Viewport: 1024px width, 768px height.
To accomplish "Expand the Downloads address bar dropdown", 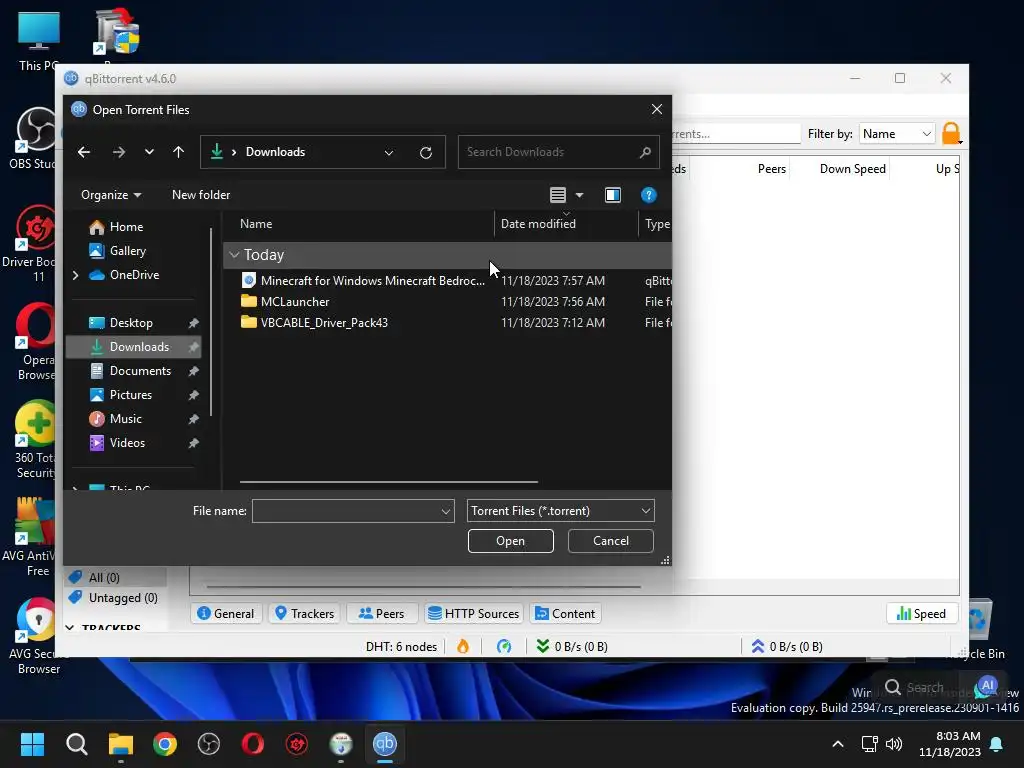I will click(x=389, y=153).
